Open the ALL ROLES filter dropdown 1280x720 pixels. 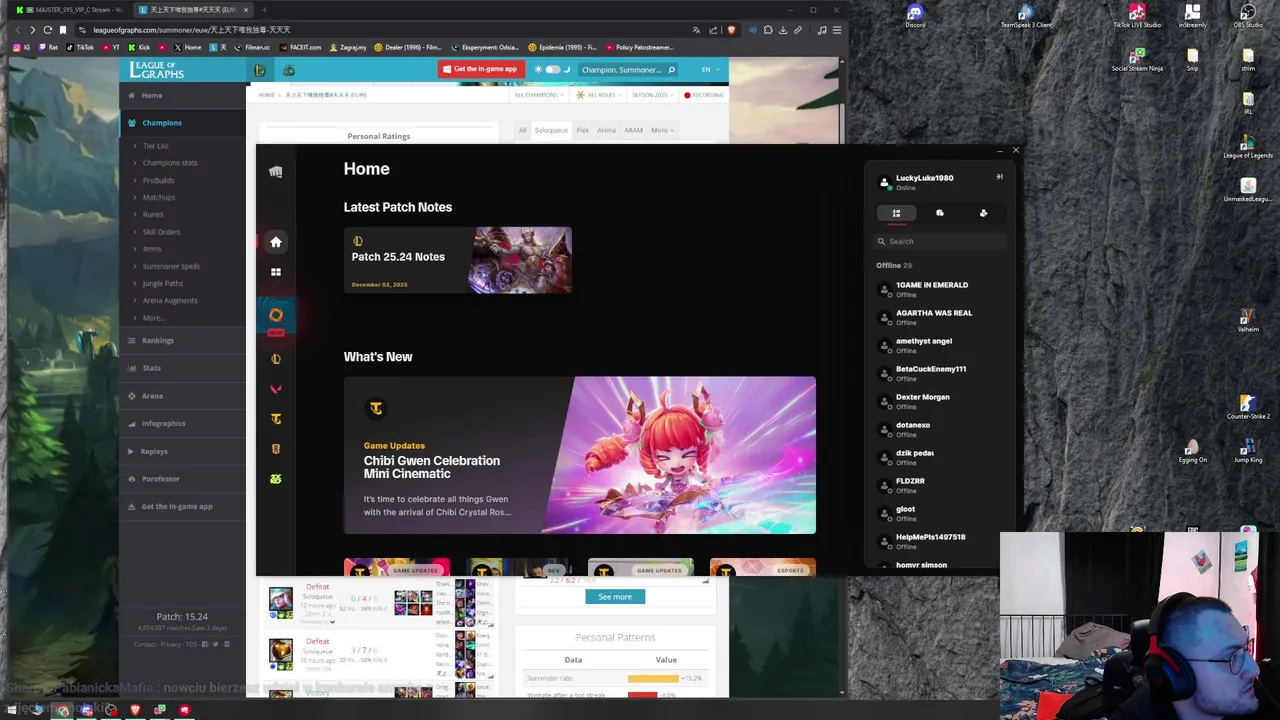[597, 95]
